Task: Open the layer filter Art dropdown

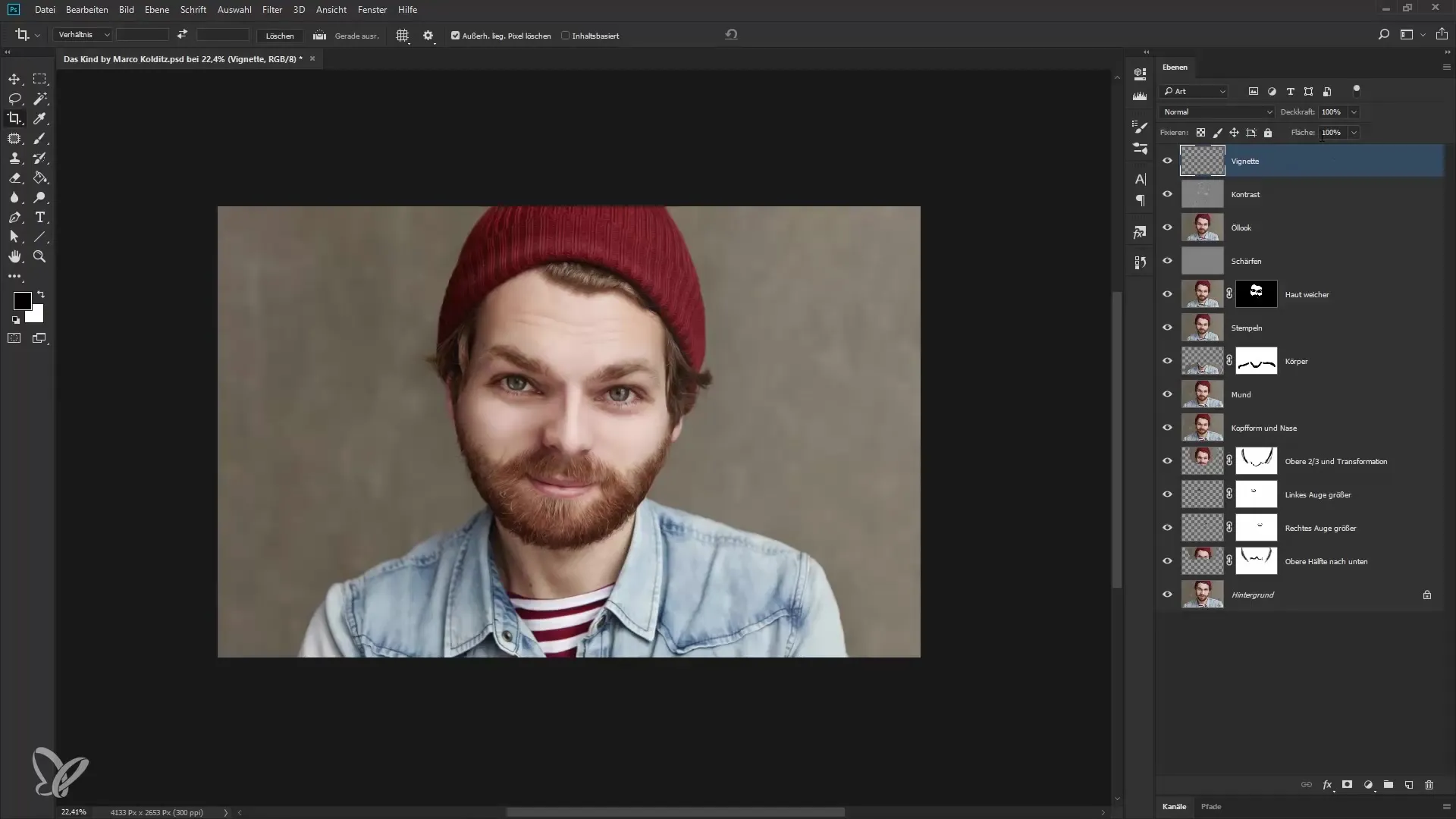Action: [1194, 91]
